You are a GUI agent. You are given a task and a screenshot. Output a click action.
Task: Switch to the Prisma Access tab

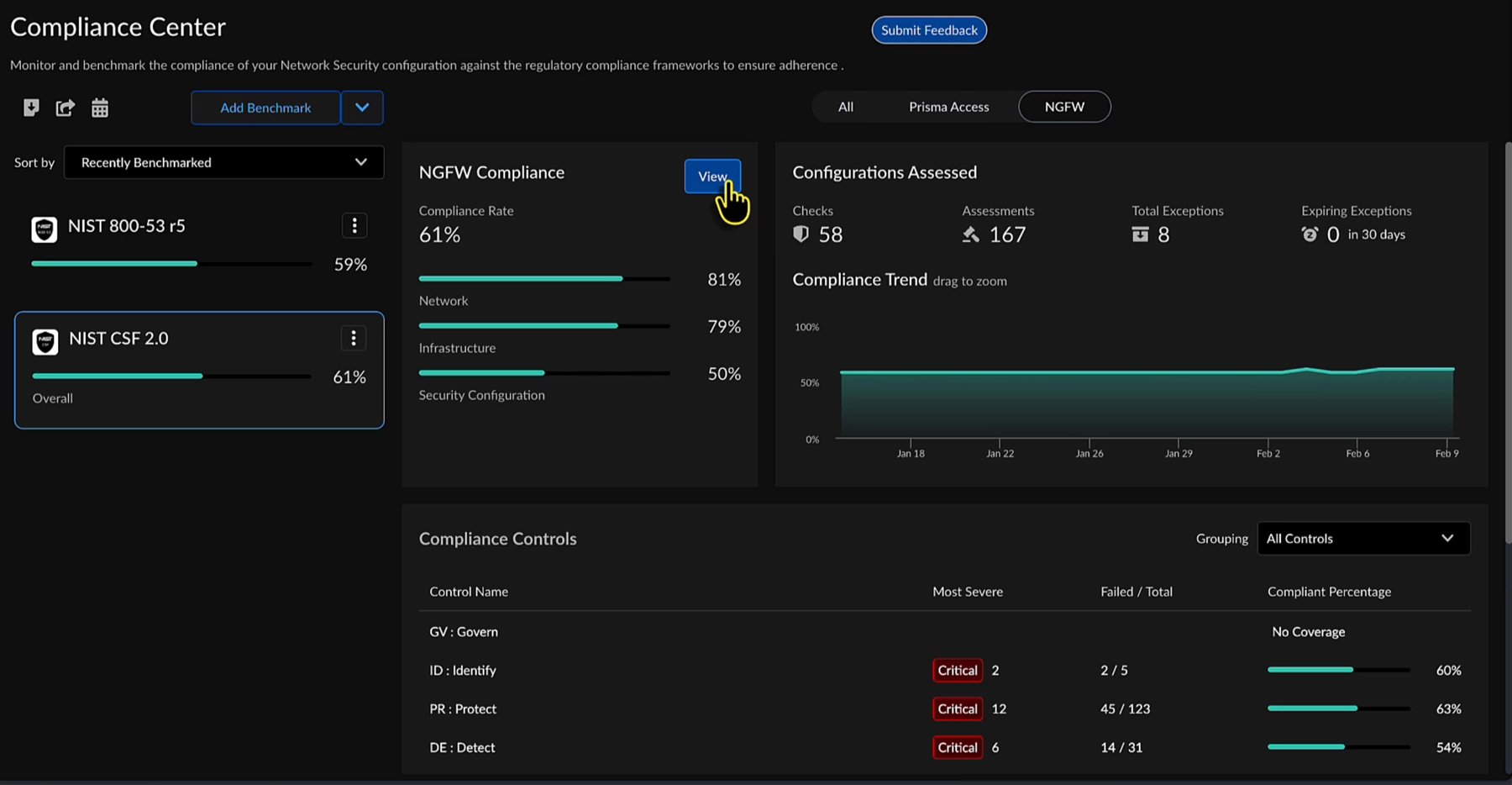point(948,107)
